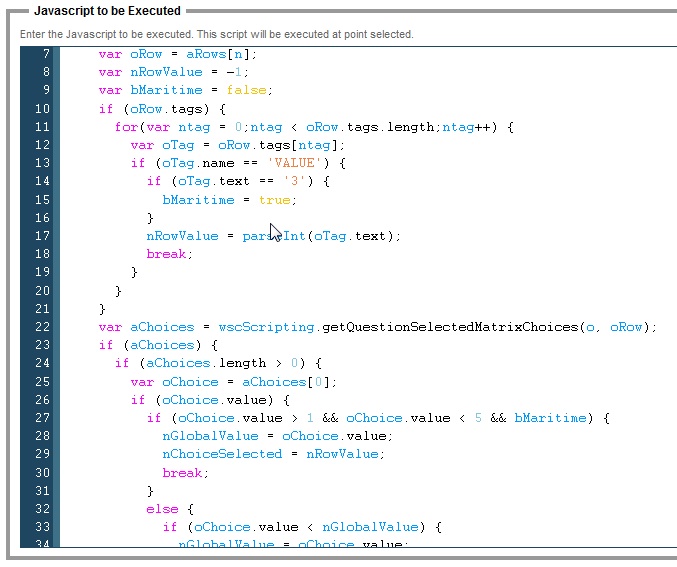Click the 'Javascript to be Executed' heading
Image resolution: width=677 pixels, height=567 pixels.
pyautogui.click(x=107, y=11)
